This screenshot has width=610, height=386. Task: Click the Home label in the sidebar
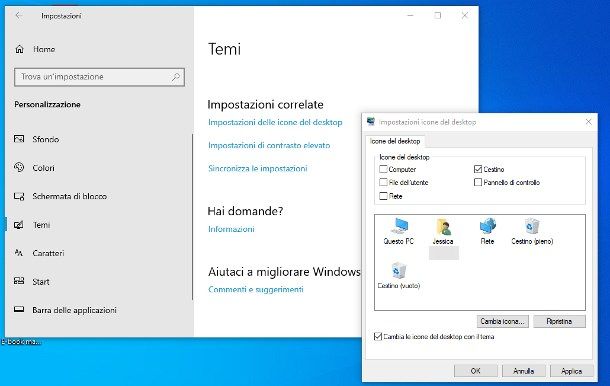point(44,49)
